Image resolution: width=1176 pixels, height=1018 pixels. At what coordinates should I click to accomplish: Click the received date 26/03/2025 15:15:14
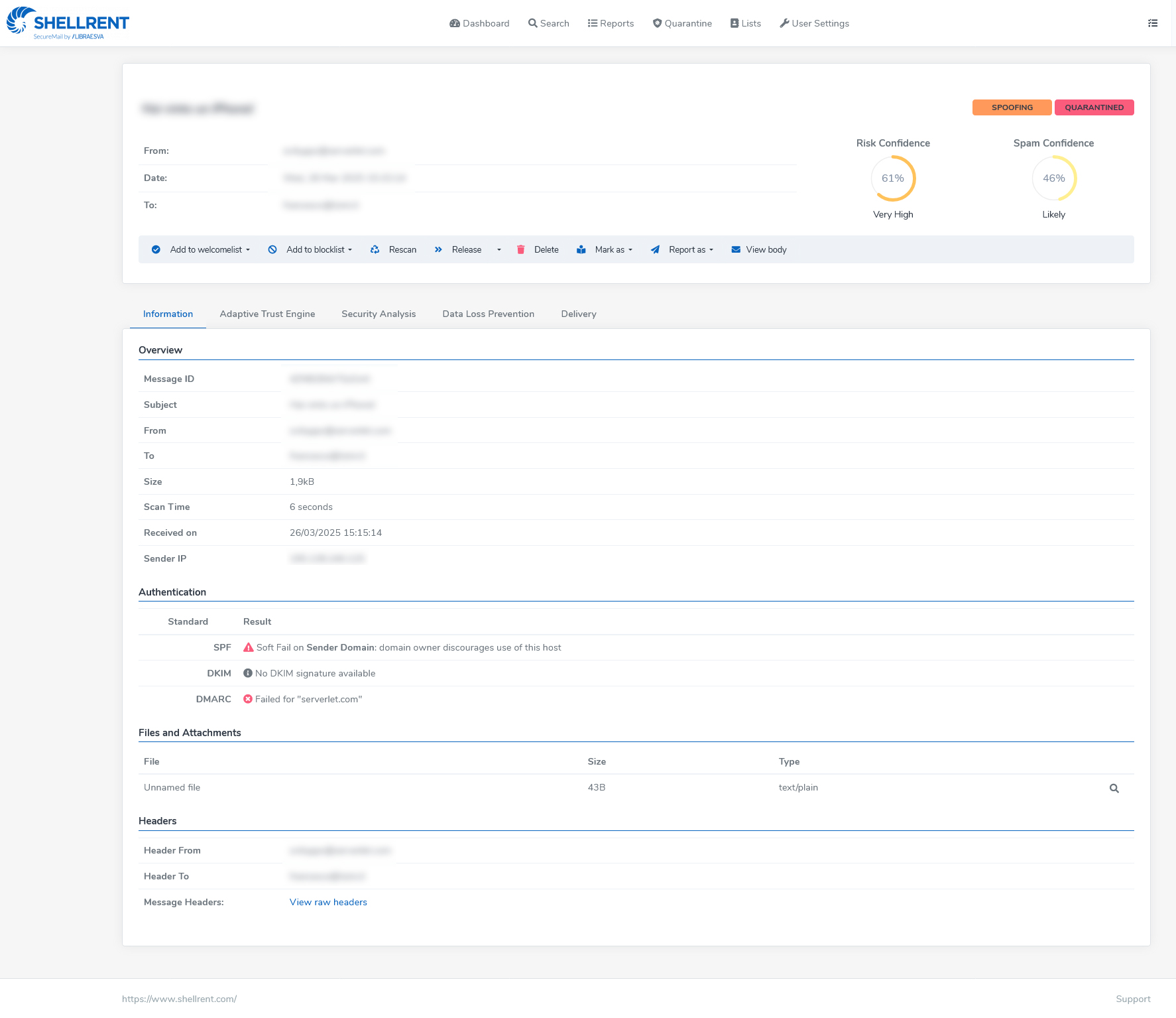point(335,533)
